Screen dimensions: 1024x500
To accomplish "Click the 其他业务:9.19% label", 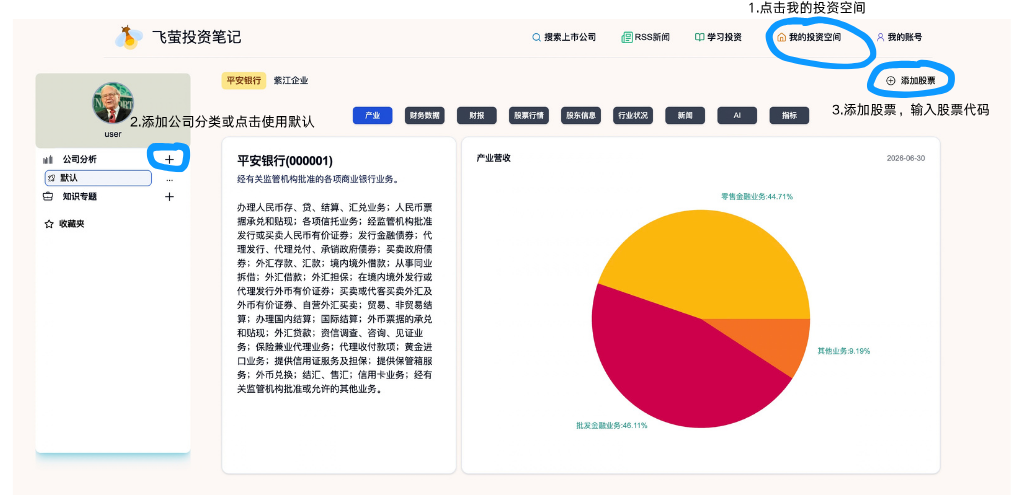I will click(x=844, y=351).
